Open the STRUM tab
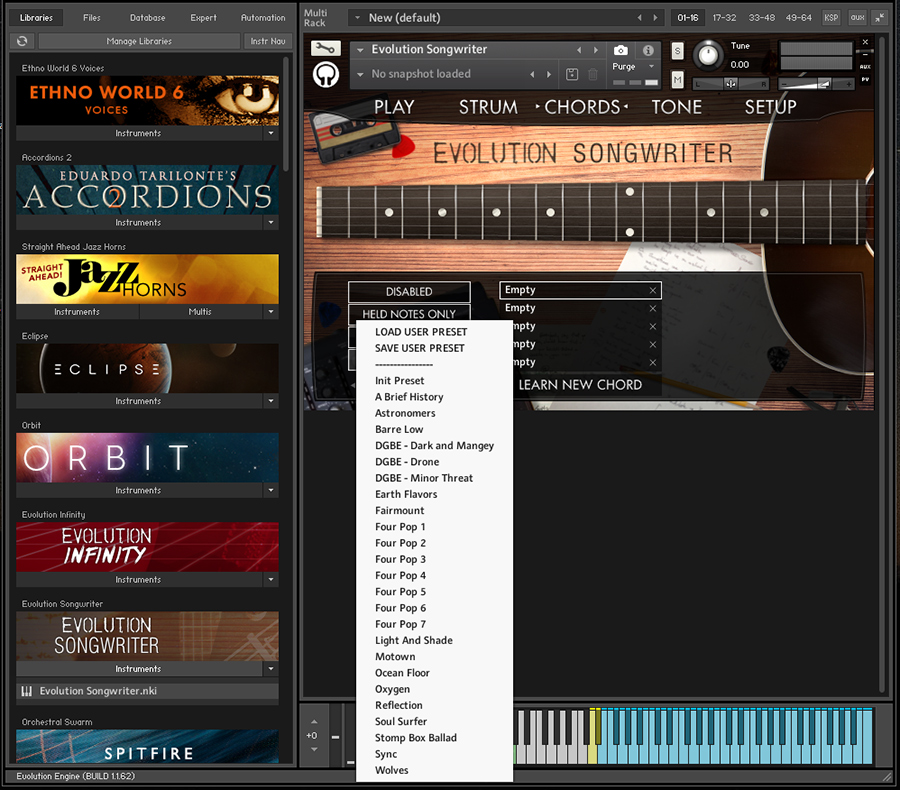The image size is (900, 790). pos(488,107)
